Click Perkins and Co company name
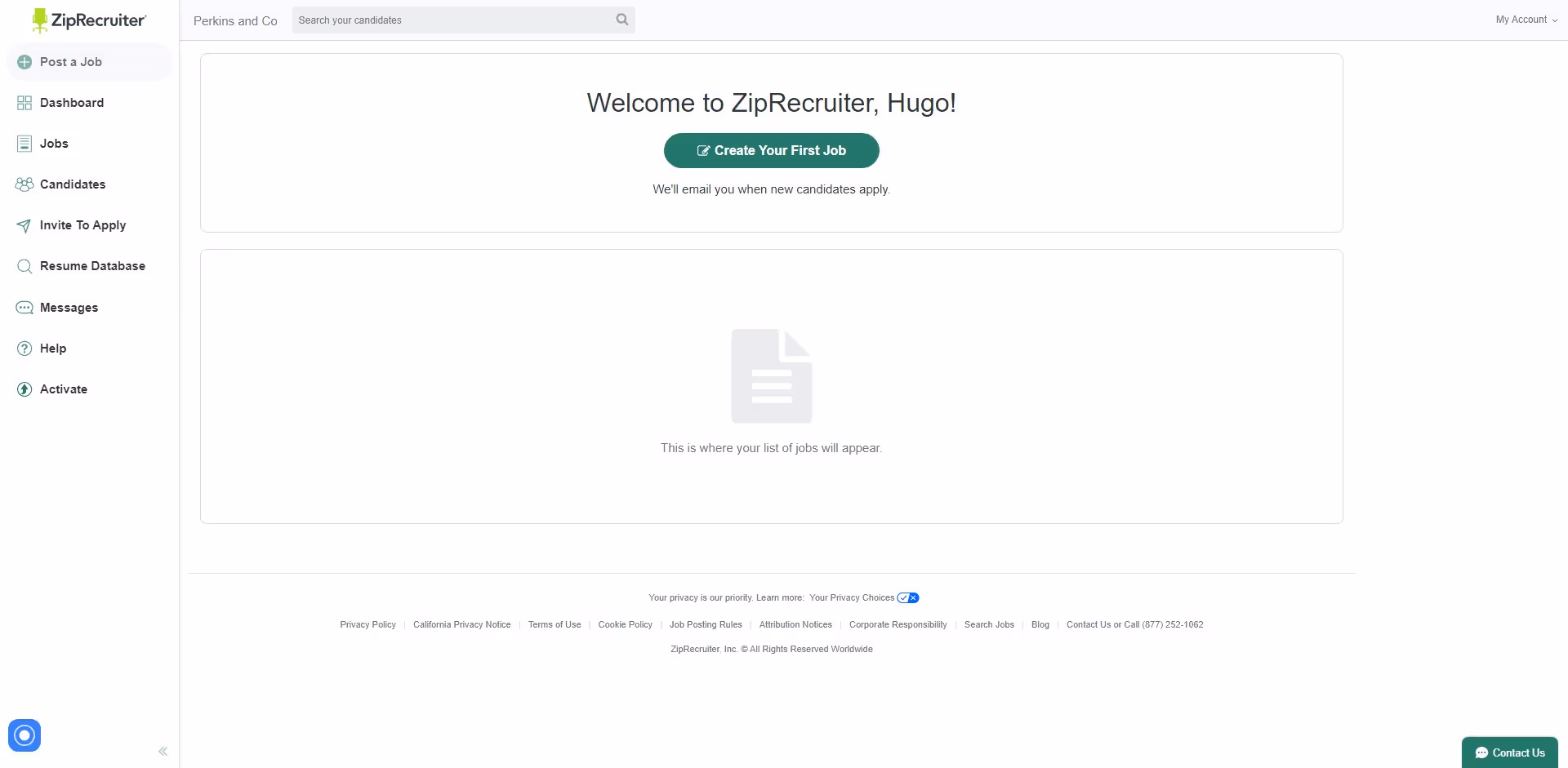The height and width of the screenshot is (768, 1568). click(x=235, y=21)
